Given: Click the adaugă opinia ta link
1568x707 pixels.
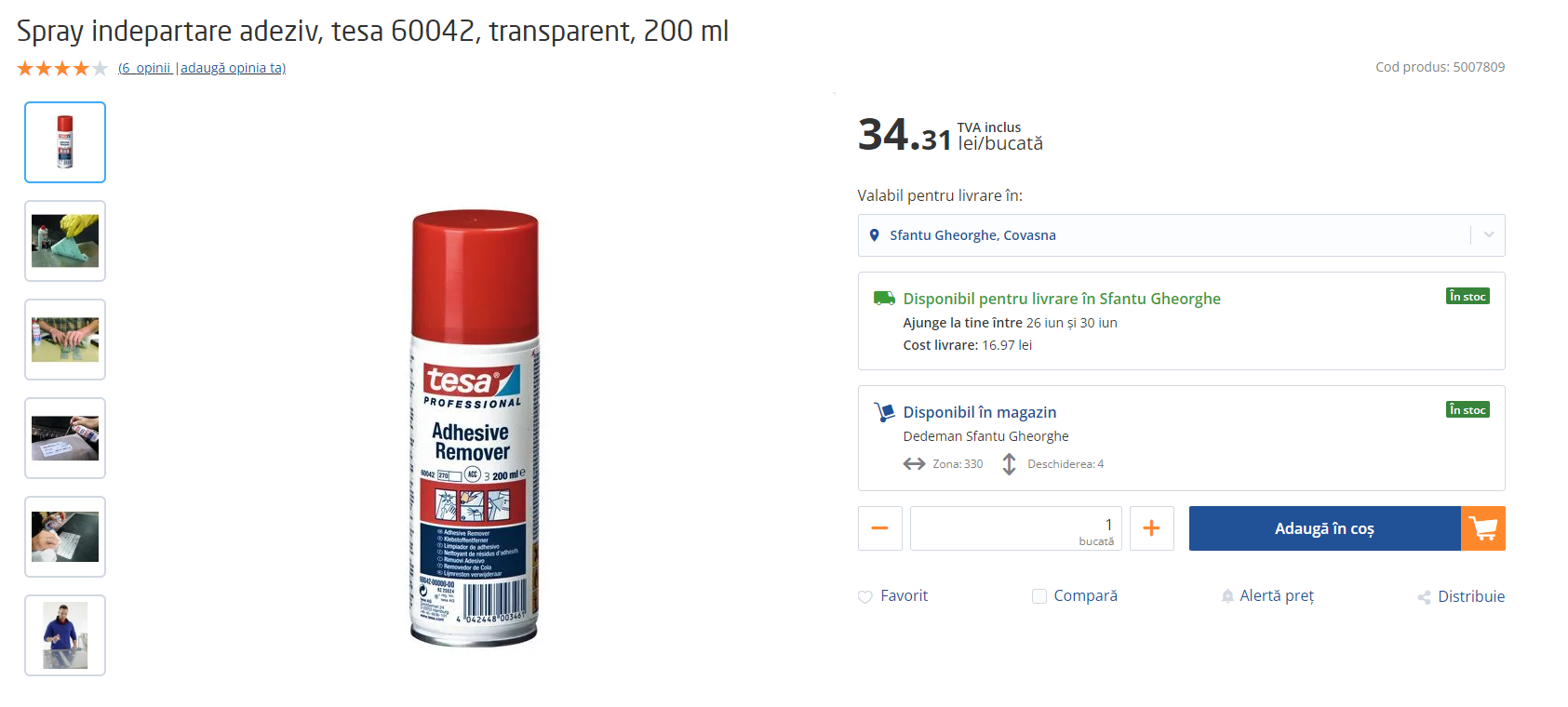Looking at the screenshot, I should (x=233, y=68).
